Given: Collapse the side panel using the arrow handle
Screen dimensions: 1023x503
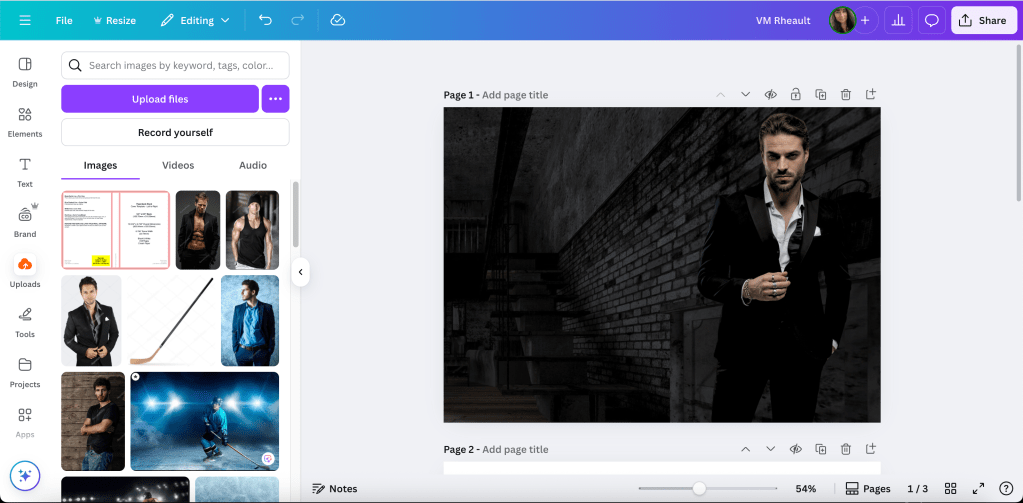Looking at the screenshot, I should (300, 271).
